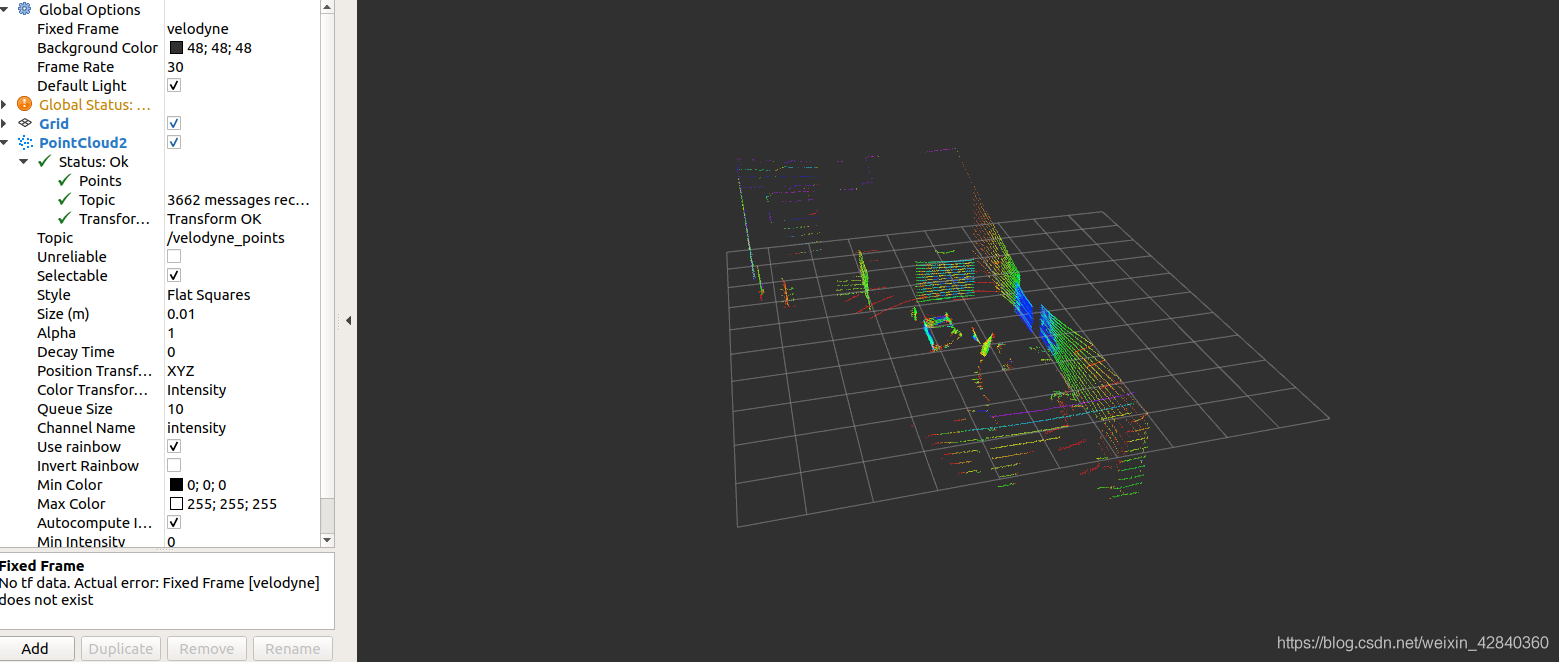
Task: Click the Add button
Action: point(37,648)
